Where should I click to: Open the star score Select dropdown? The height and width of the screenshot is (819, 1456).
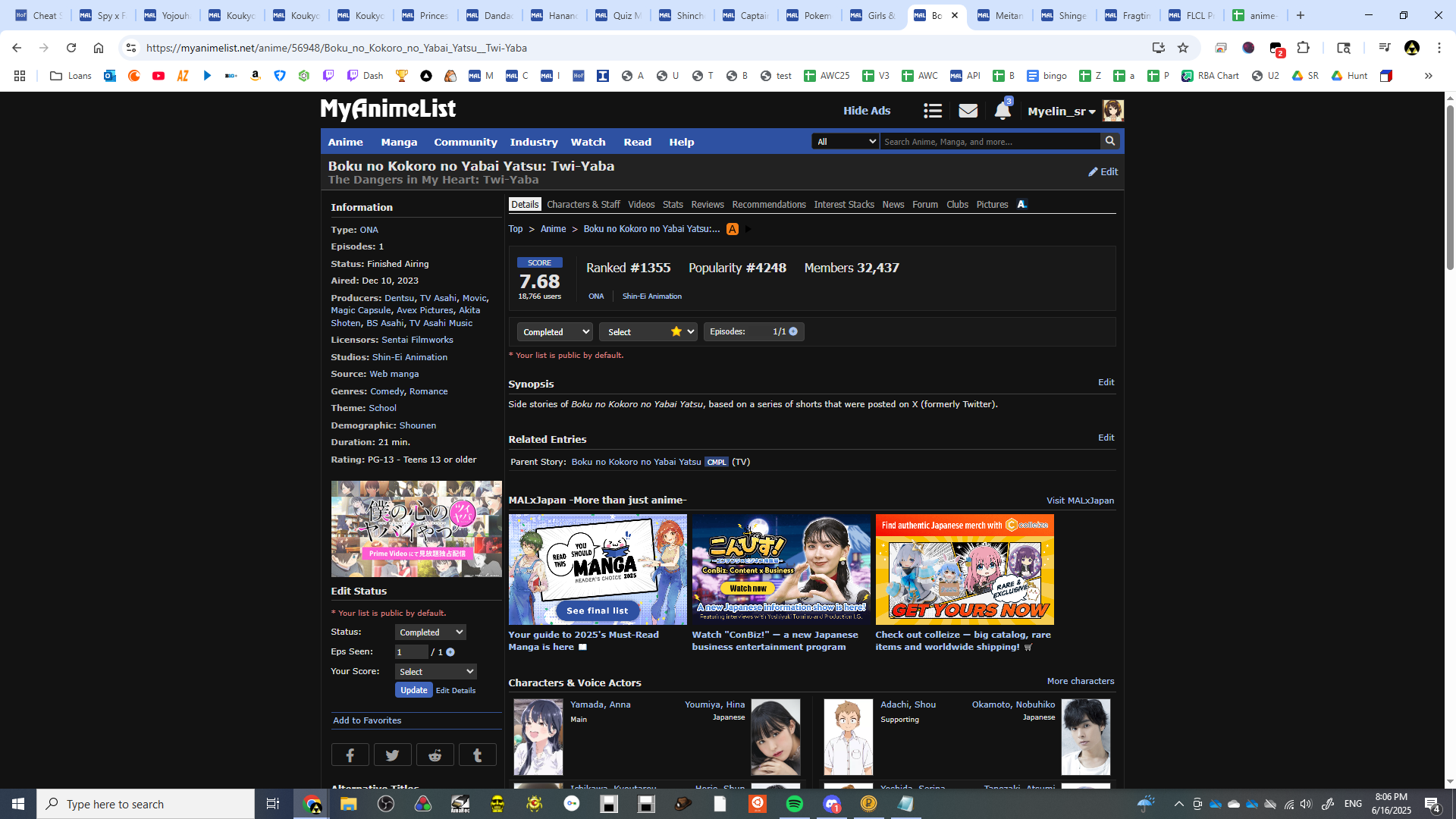pyautogui.click(x=648, y=332)
